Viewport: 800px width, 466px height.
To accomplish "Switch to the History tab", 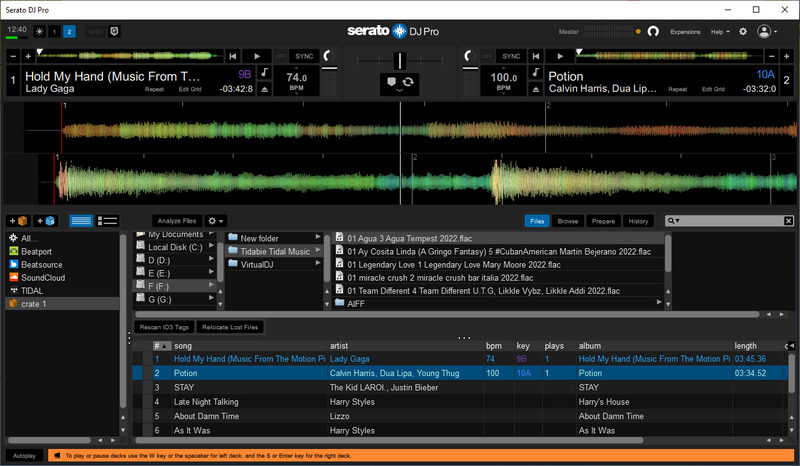I will tap(638, 221).
